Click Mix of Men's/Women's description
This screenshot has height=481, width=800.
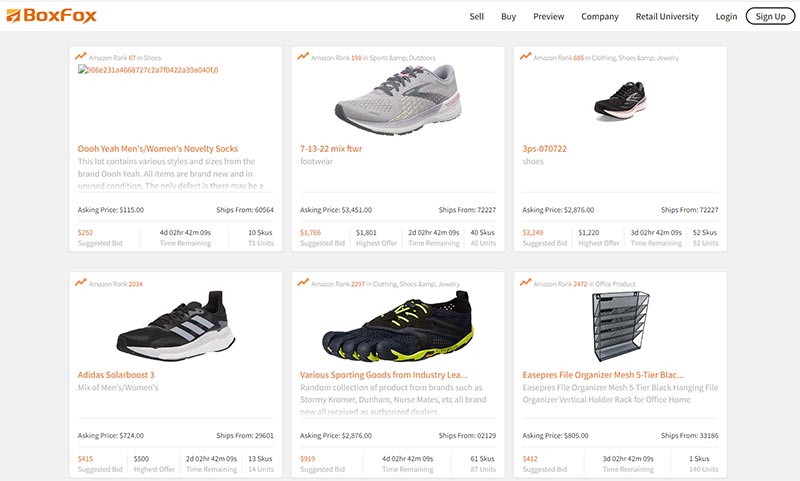(x=118, y=387)
